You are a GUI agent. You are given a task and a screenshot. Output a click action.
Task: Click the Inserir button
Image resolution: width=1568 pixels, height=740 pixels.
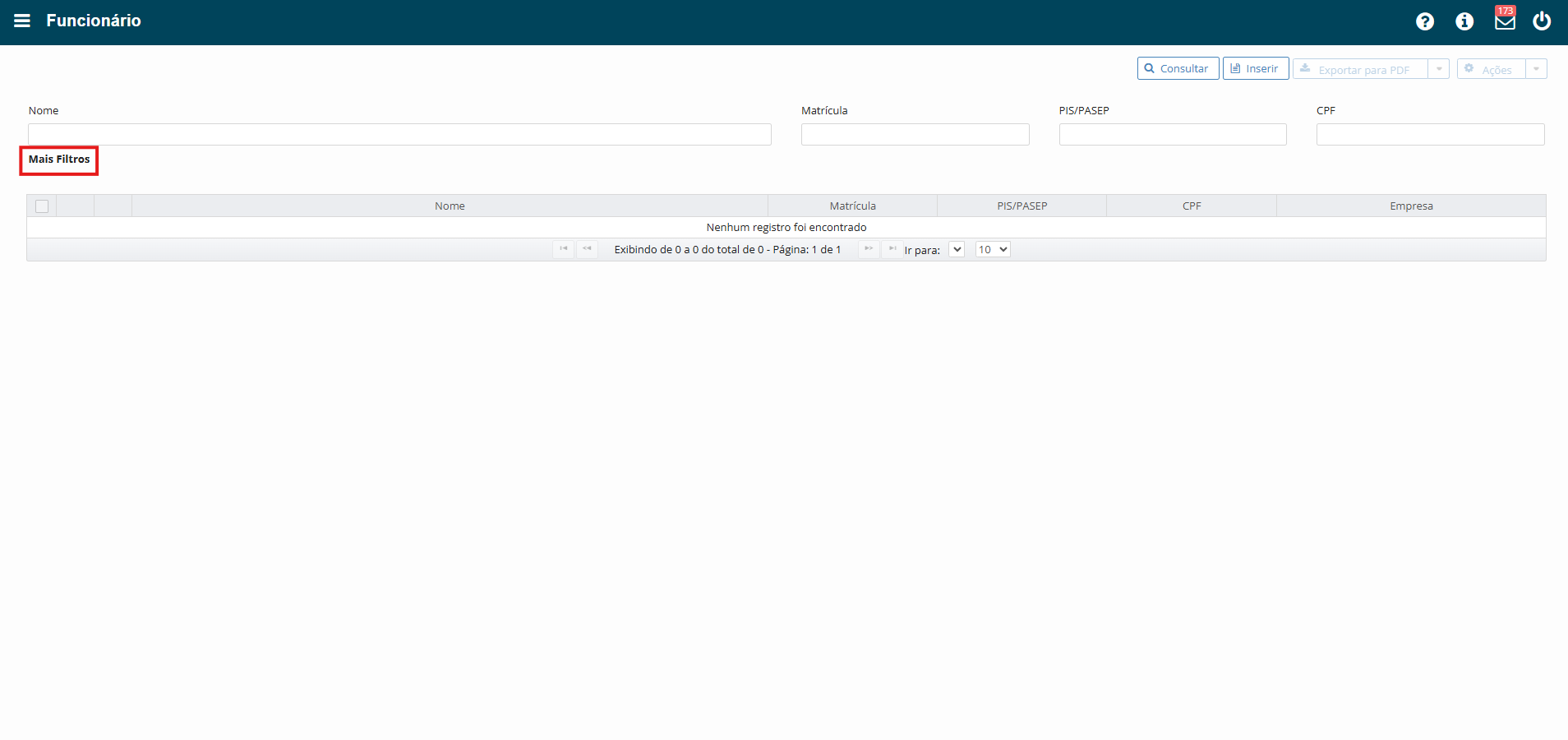[1255, 68]
